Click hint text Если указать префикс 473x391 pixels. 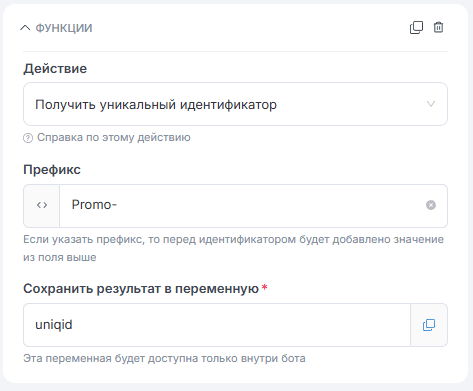click(x=233, y=248)
